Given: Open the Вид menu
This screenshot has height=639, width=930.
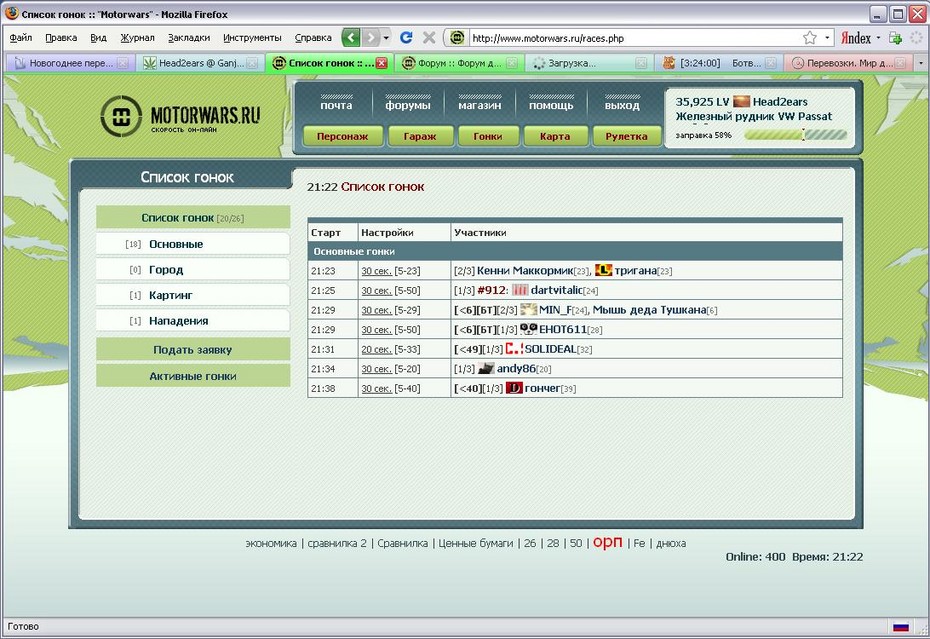Looking at the screenshot, I should 98,38.
